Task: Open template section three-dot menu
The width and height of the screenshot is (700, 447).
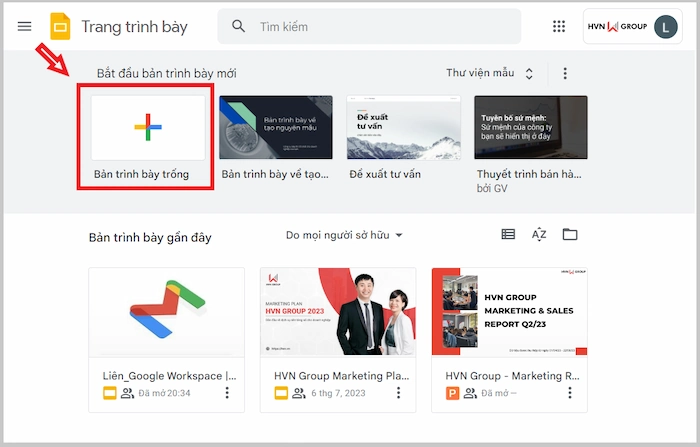Action: pyautogui.click(x=565, y=73)
